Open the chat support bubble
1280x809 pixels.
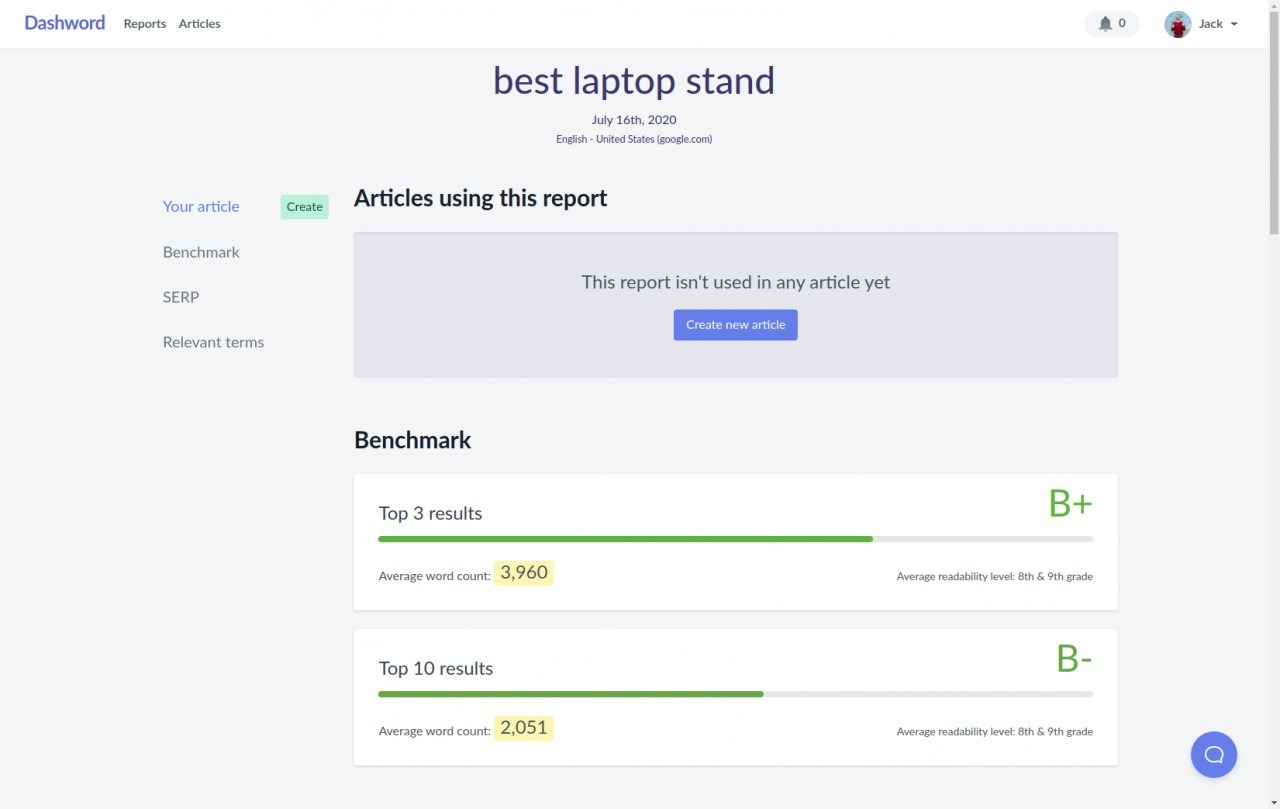click(1214, 755)
